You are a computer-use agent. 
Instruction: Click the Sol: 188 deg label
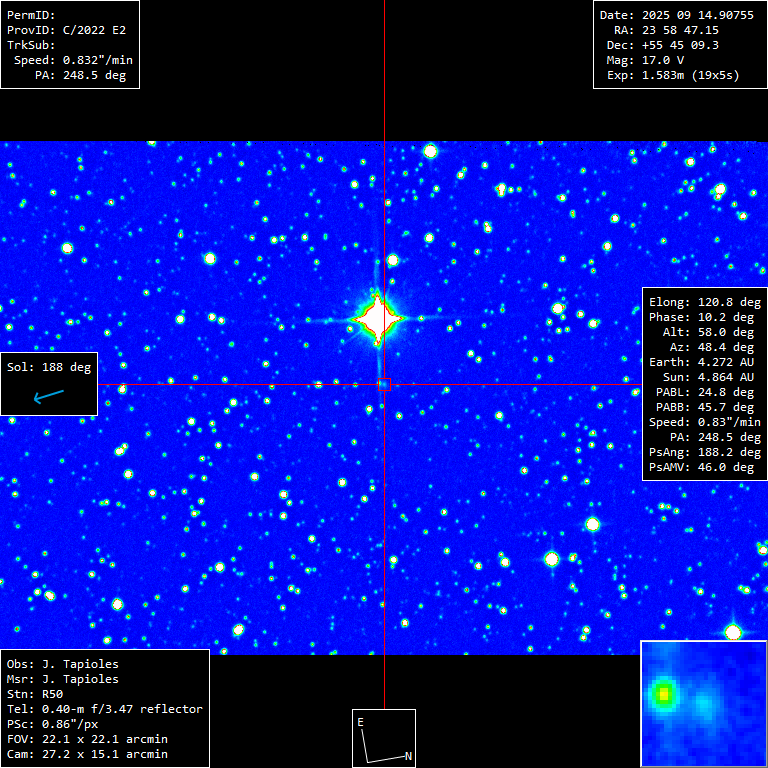point(49,367)
